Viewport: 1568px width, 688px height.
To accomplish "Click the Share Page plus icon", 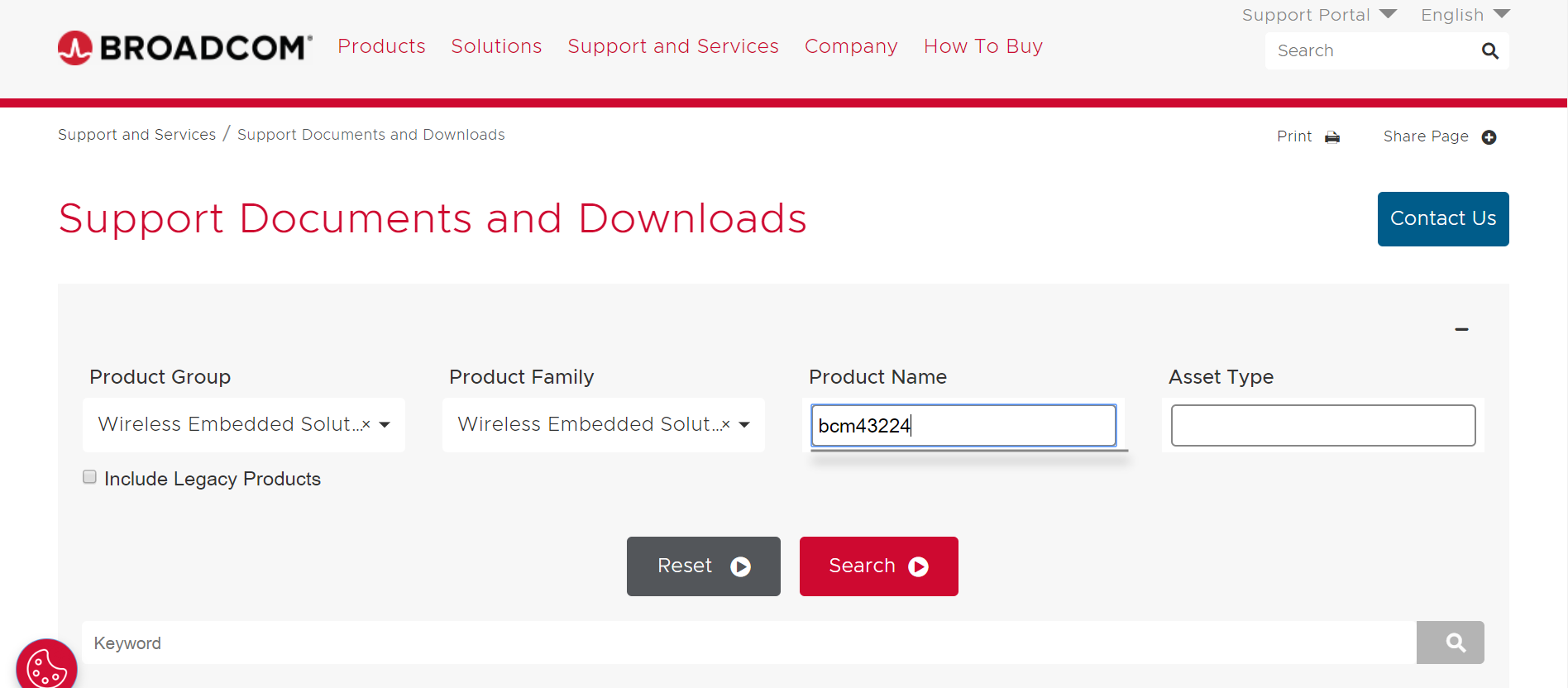I will click(1489, 137).
